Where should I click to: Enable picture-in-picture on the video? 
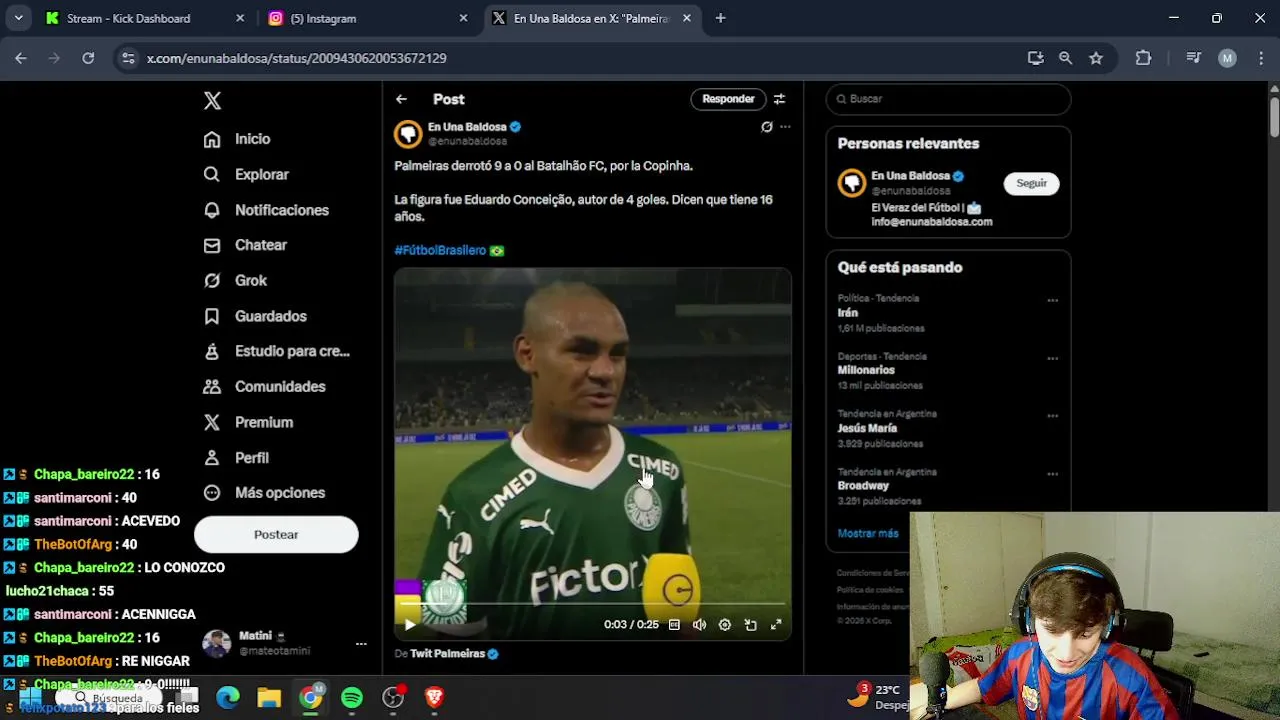pyautogui.click(x=750, y=624)
